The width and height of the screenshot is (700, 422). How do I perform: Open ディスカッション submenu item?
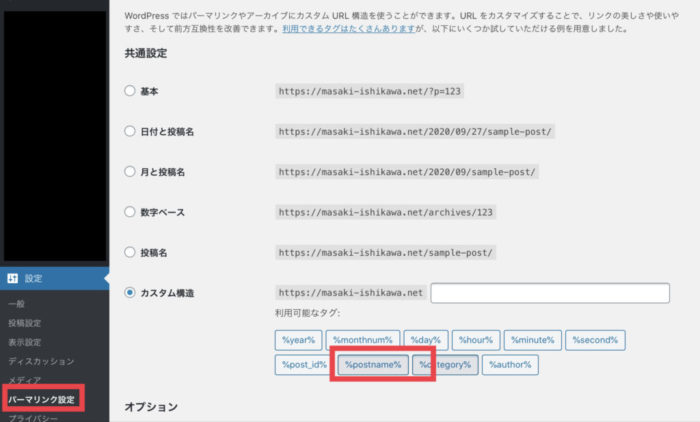[41, 361]
